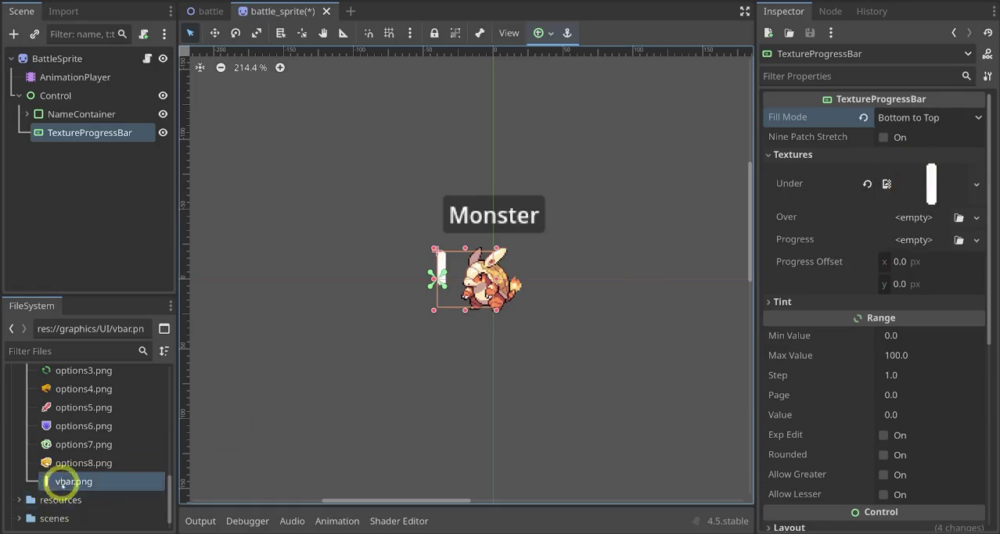The height and width of the screenshot is (534, 1000).
Task: Click the Filter Properties search field
Action: (x=867, y=76)
